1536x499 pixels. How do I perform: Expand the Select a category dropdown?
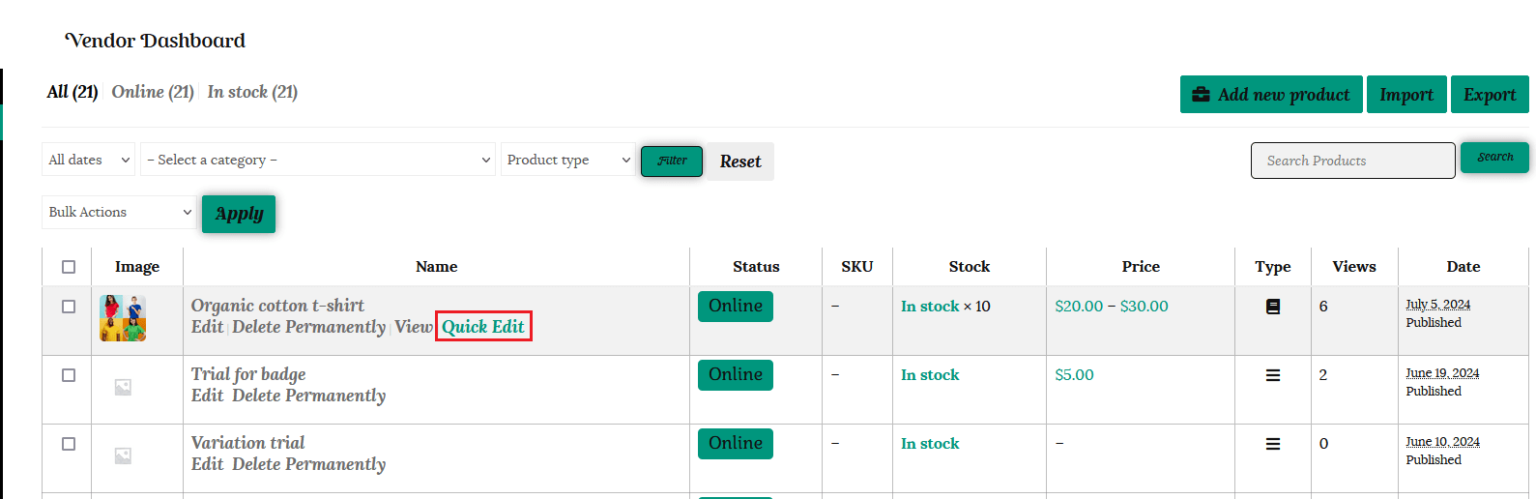point(318,160)
